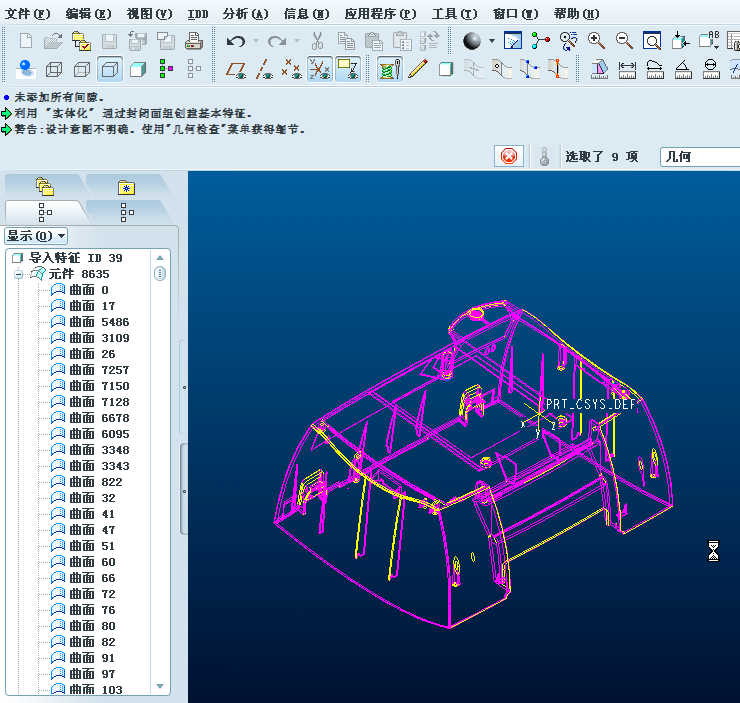Screen dimensions: 740x703
Task: Click the wireframe display icon
Action: tap(54, 70)
